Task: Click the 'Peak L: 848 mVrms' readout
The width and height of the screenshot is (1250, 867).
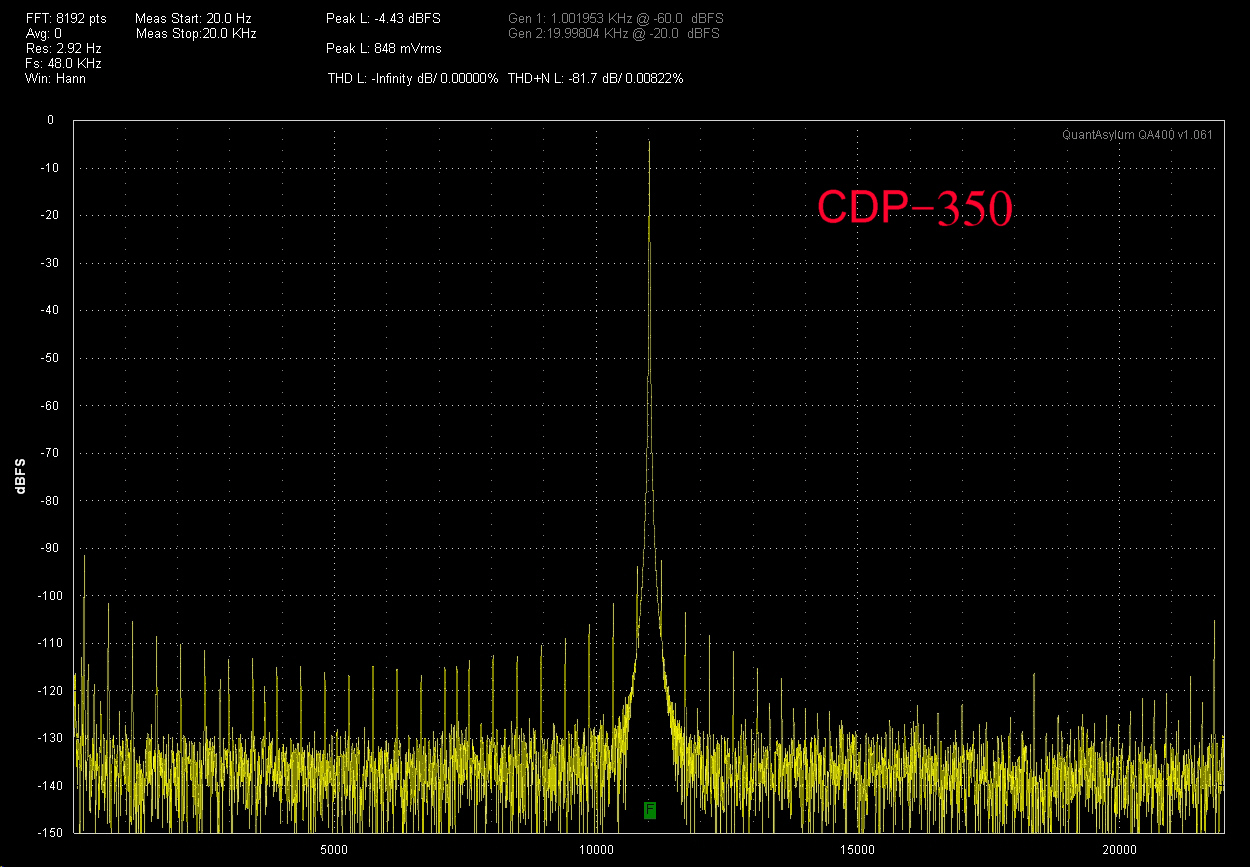Action: [384, 48]
